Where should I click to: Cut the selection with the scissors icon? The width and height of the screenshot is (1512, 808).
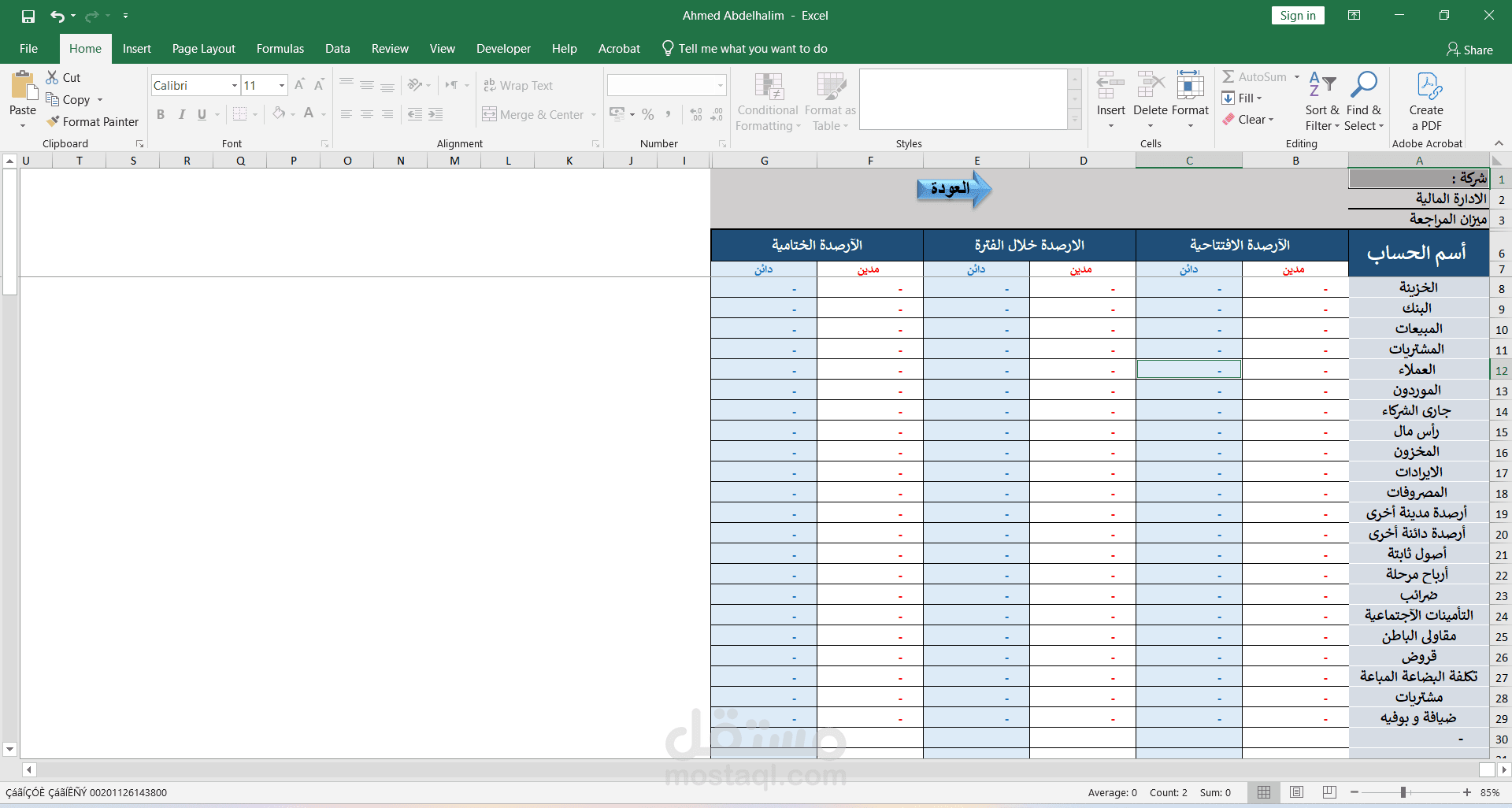(x=63, y=77)
